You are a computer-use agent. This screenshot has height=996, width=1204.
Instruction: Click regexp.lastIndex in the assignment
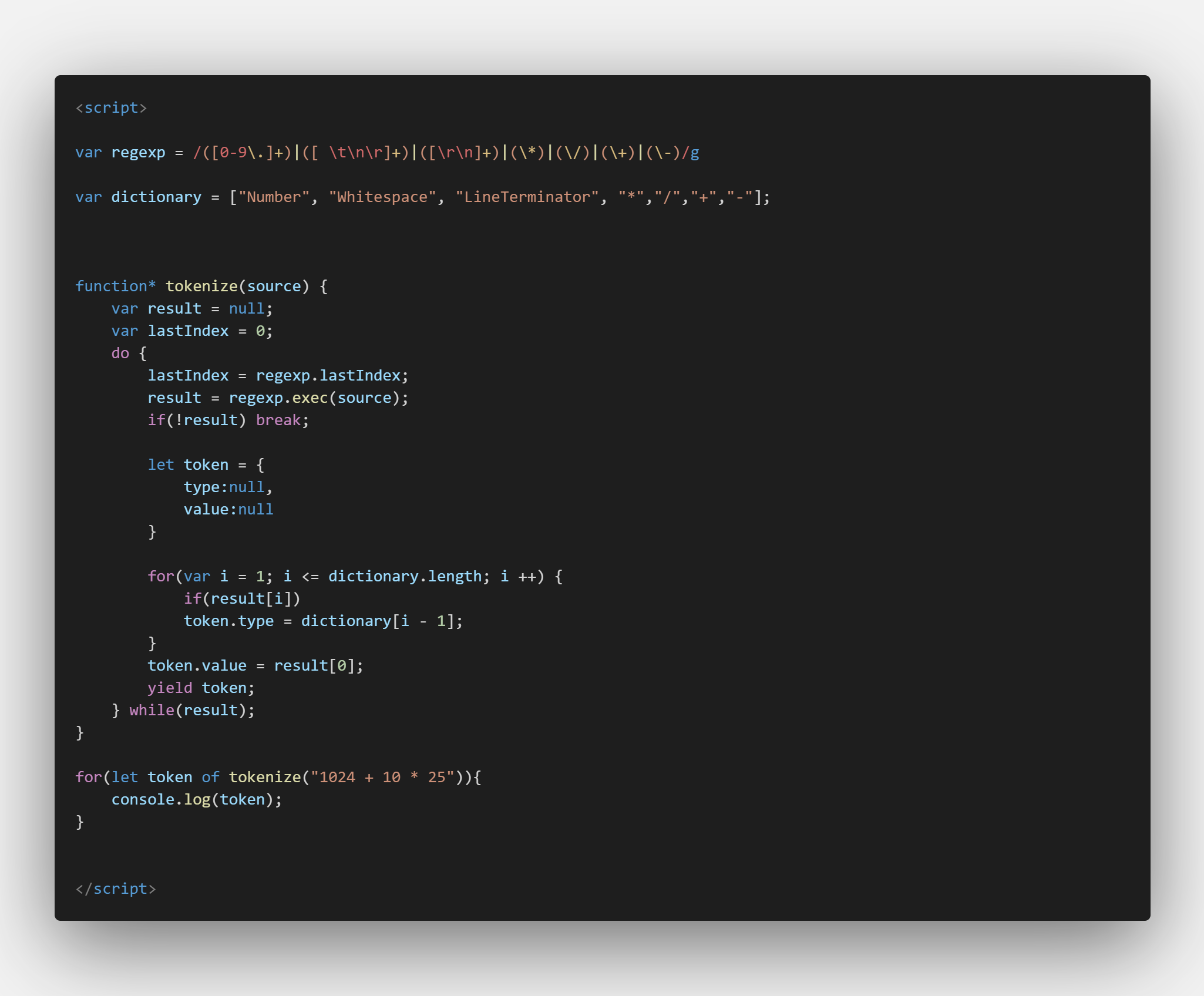[x=328, y=376]
